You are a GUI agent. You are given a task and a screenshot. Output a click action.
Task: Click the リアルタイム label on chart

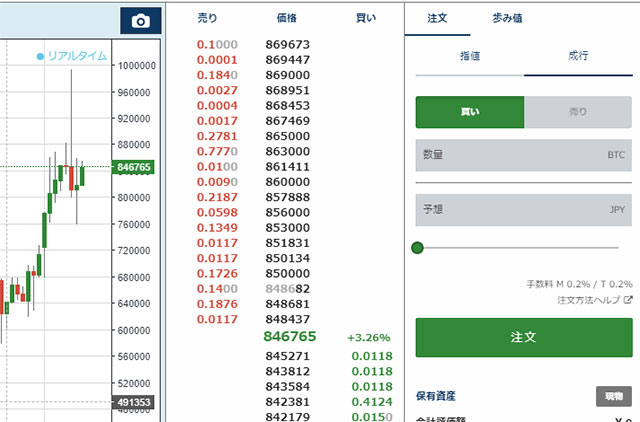[x=77, y=56]
